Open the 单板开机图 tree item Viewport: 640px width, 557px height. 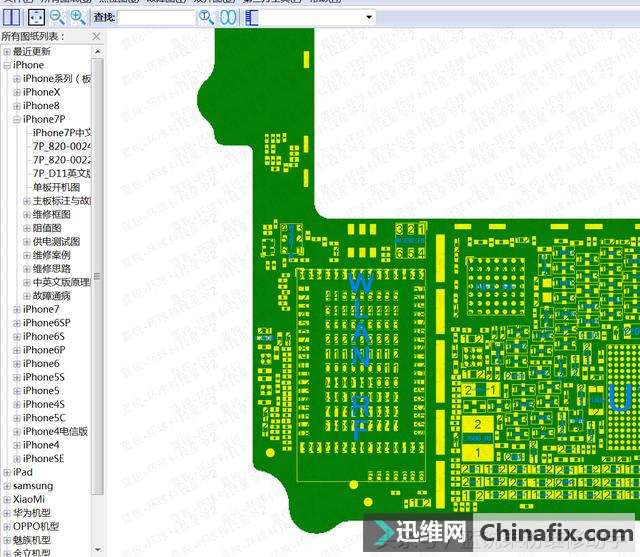click(x=56, y=187)
